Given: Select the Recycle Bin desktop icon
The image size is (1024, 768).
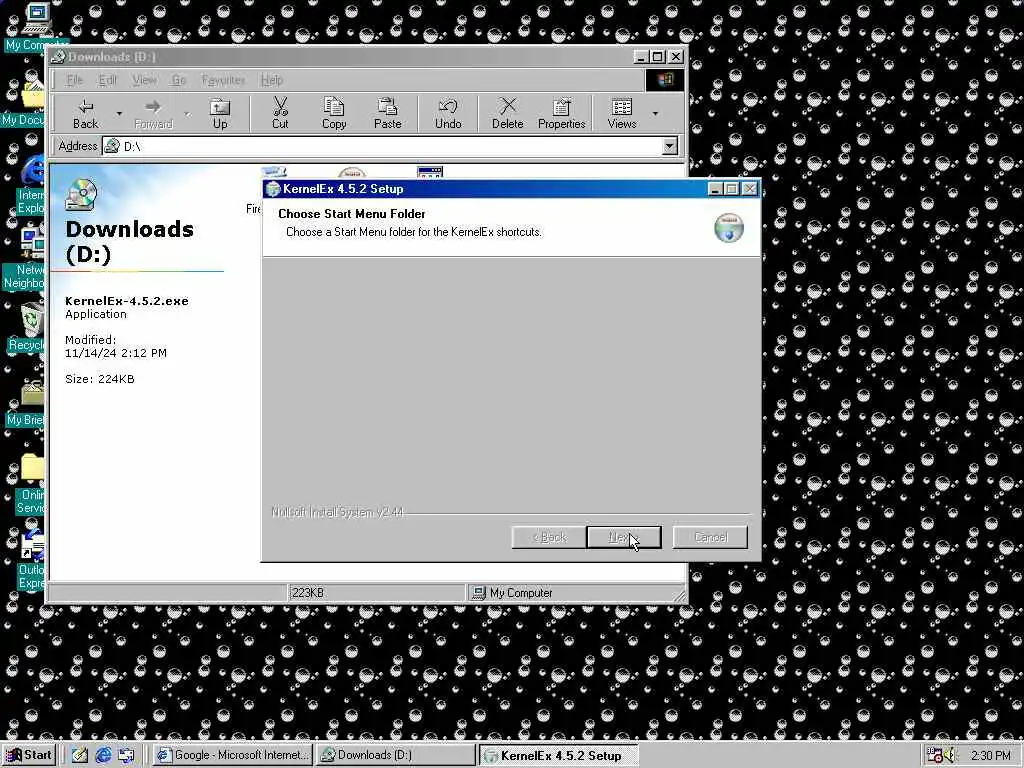Looking at the screenshot, I should pos(27,328).
